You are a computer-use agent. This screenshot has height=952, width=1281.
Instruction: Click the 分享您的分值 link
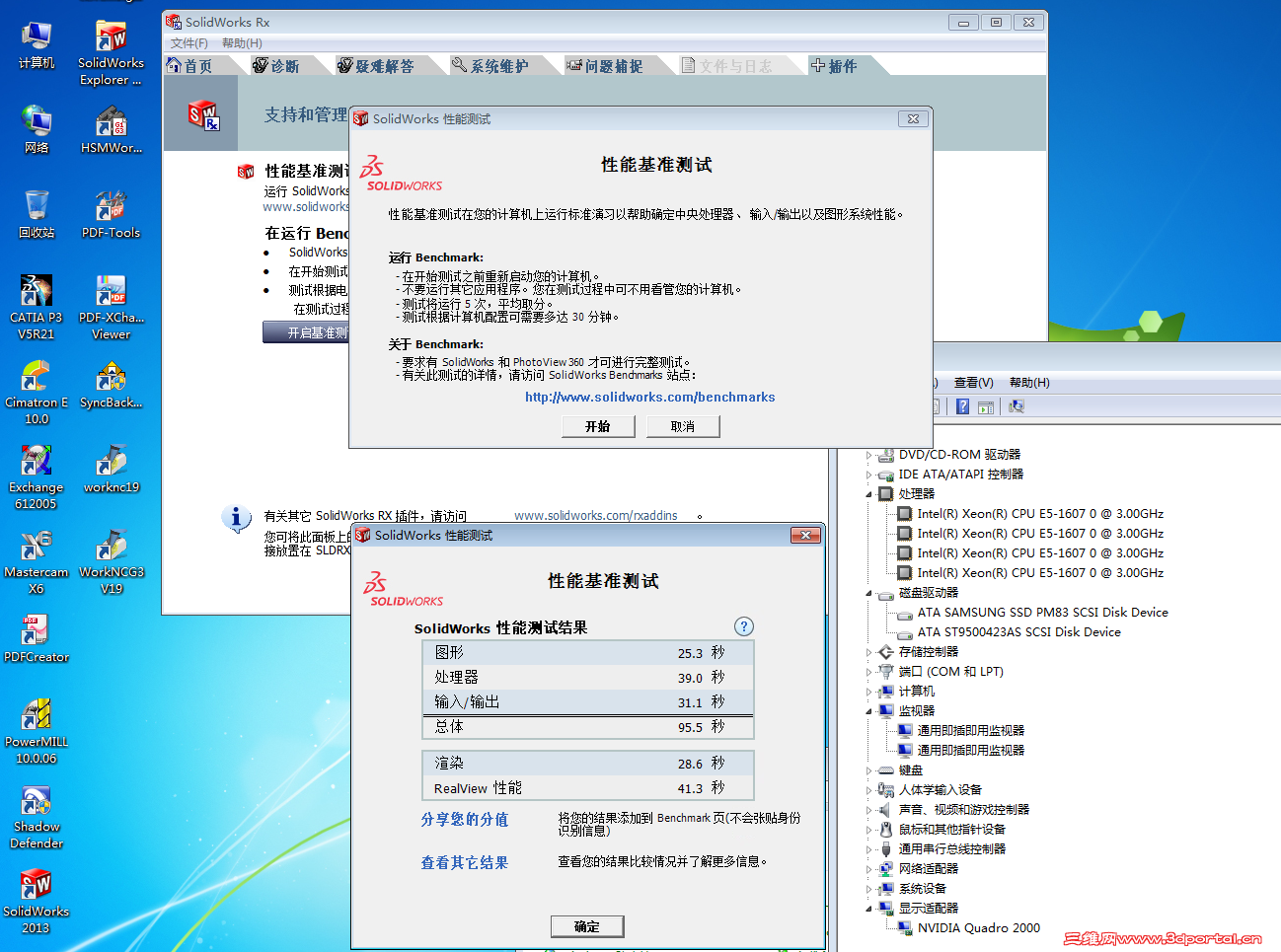pos(465,820)
